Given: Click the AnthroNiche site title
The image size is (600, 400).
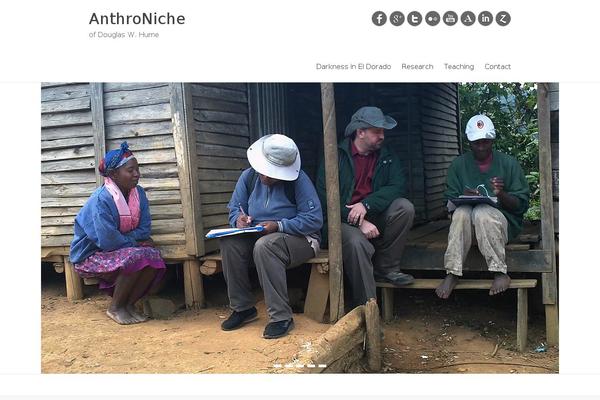Looking at the screenshot, I should coord(137,19).
